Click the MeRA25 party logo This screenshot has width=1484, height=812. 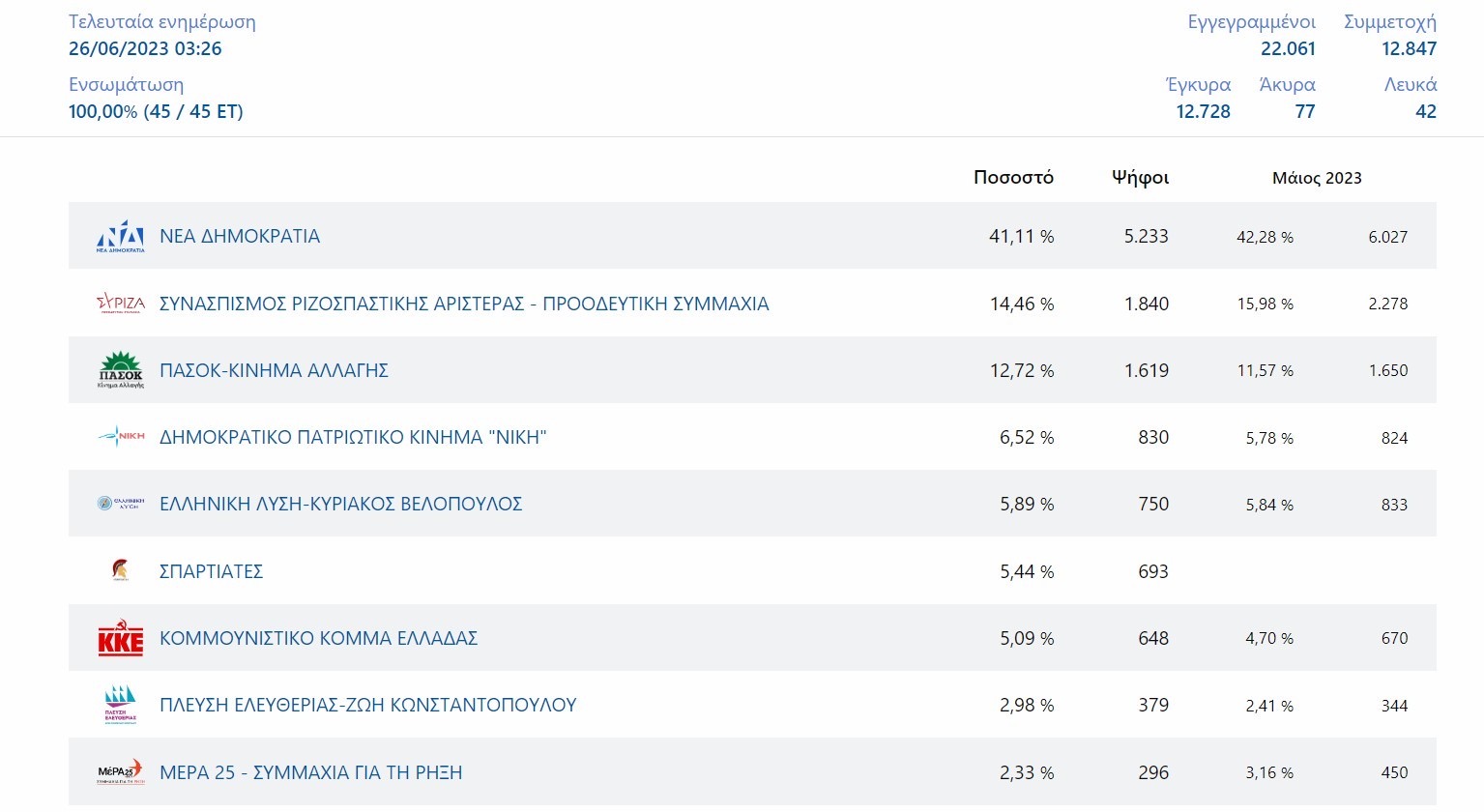(121, 771)
